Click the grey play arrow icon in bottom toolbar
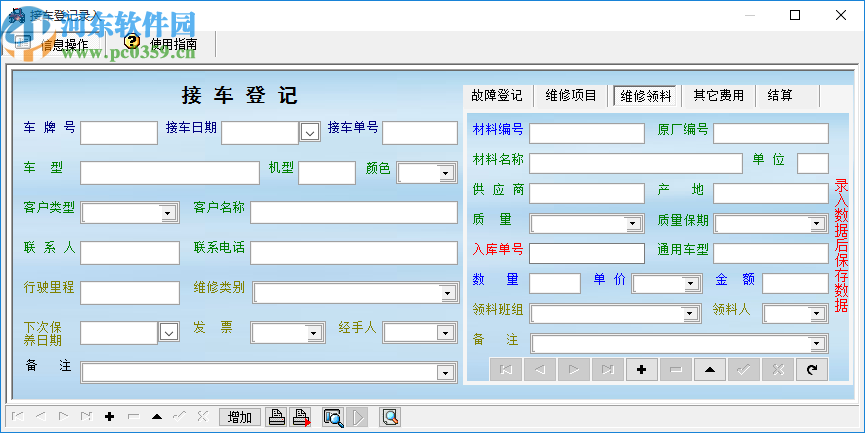This screenshot has height=433, width=865. [357, 418]
